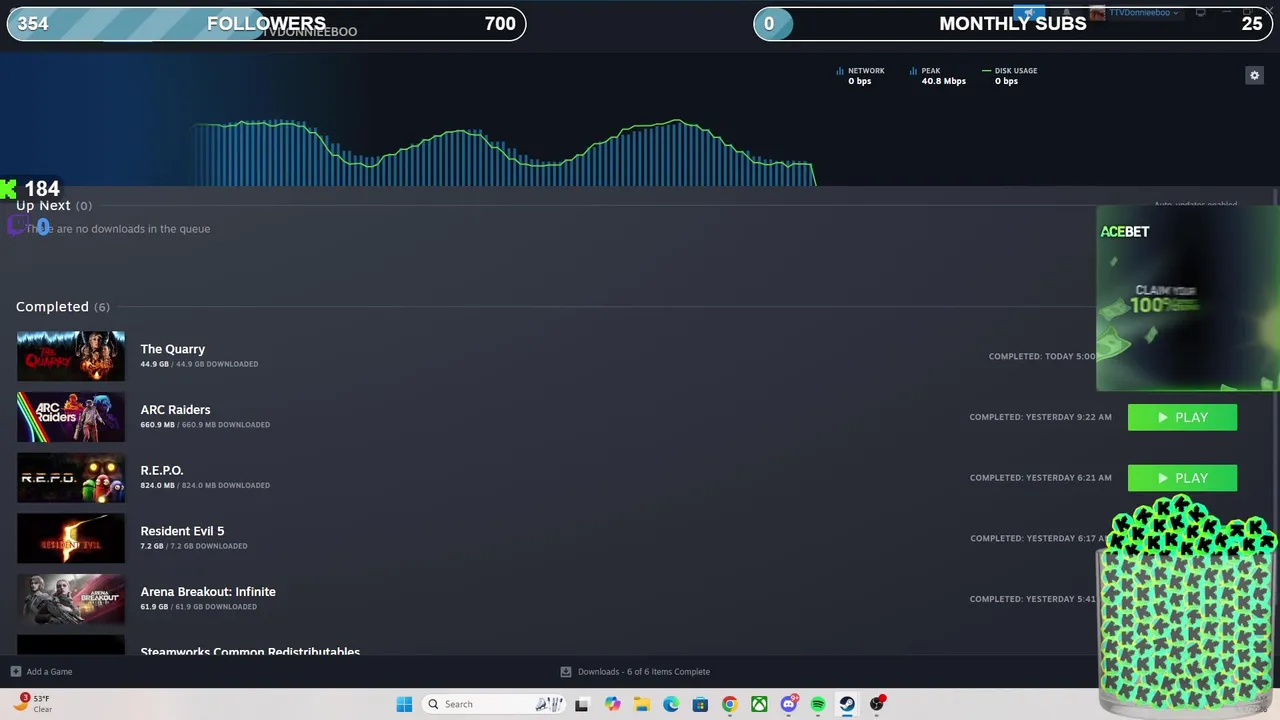Viewport: 1280px width, 720px height.
Task: Click Steamworks Common Redistributables title
Action: [250, 651]
